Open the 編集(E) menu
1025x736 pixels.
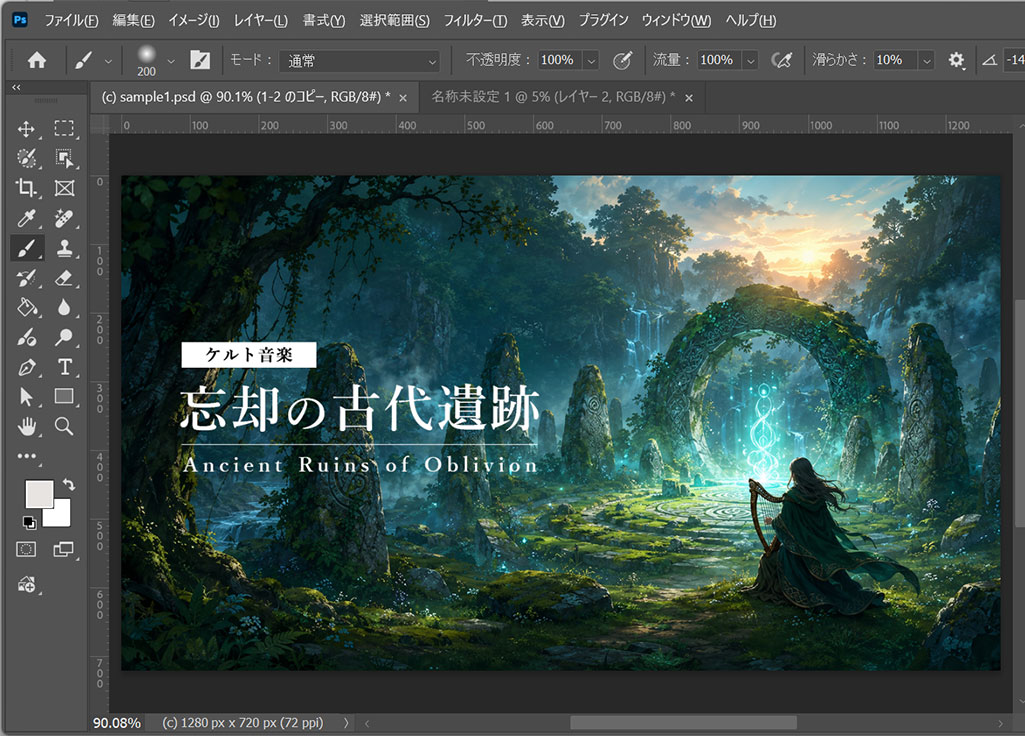coord(133,20)
